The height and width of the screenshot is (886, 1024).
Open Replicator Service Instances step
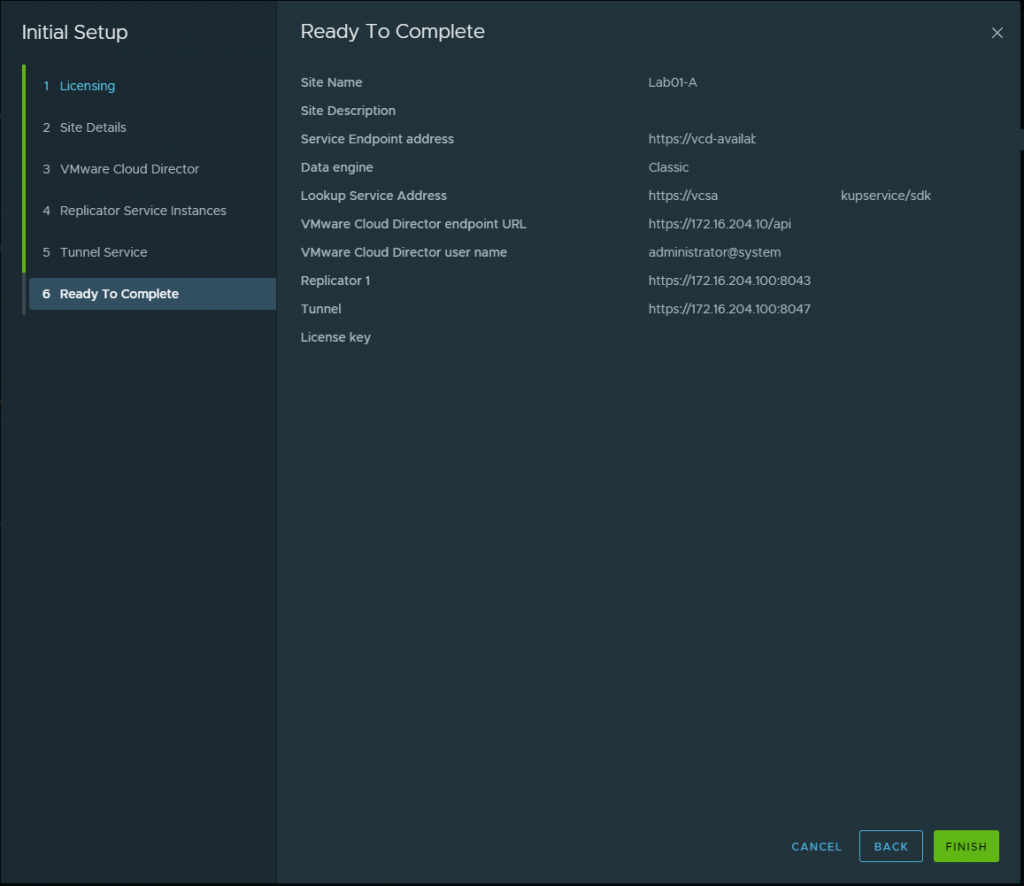click(x=143, y=211)
